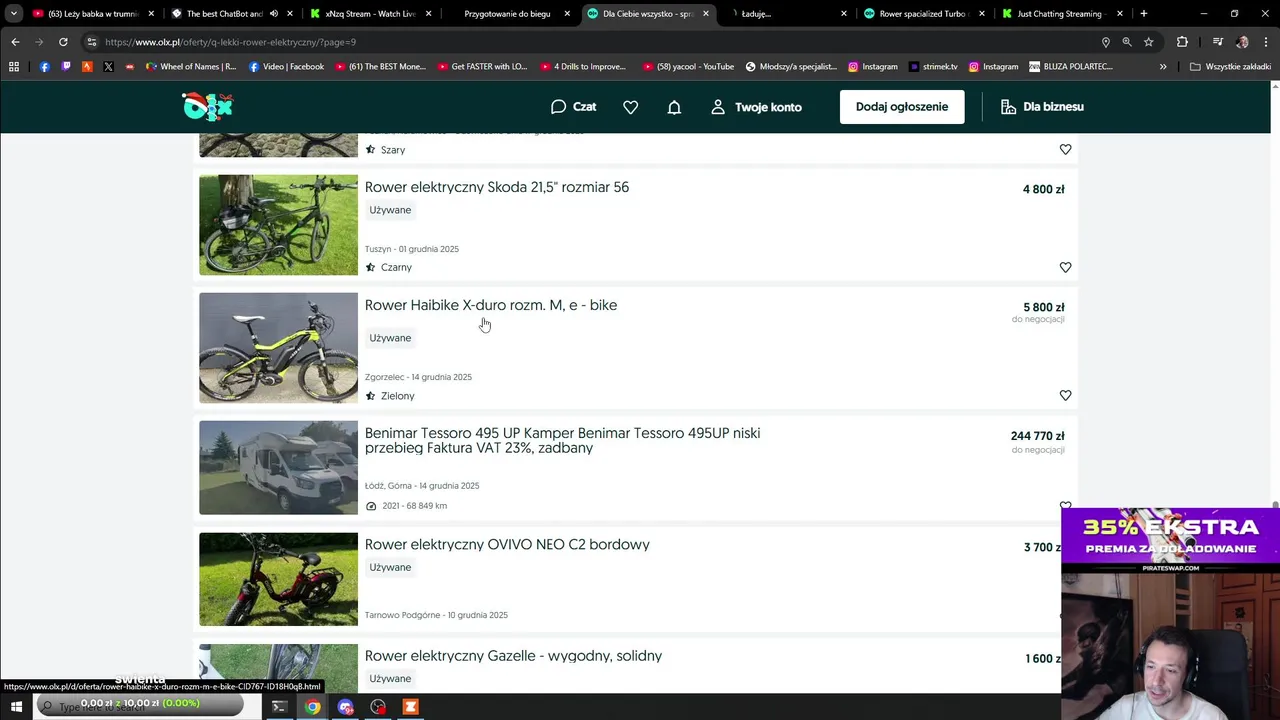Favorite the grey bike listing at top
This screenshot has height=720, width=1280.
1065,149
